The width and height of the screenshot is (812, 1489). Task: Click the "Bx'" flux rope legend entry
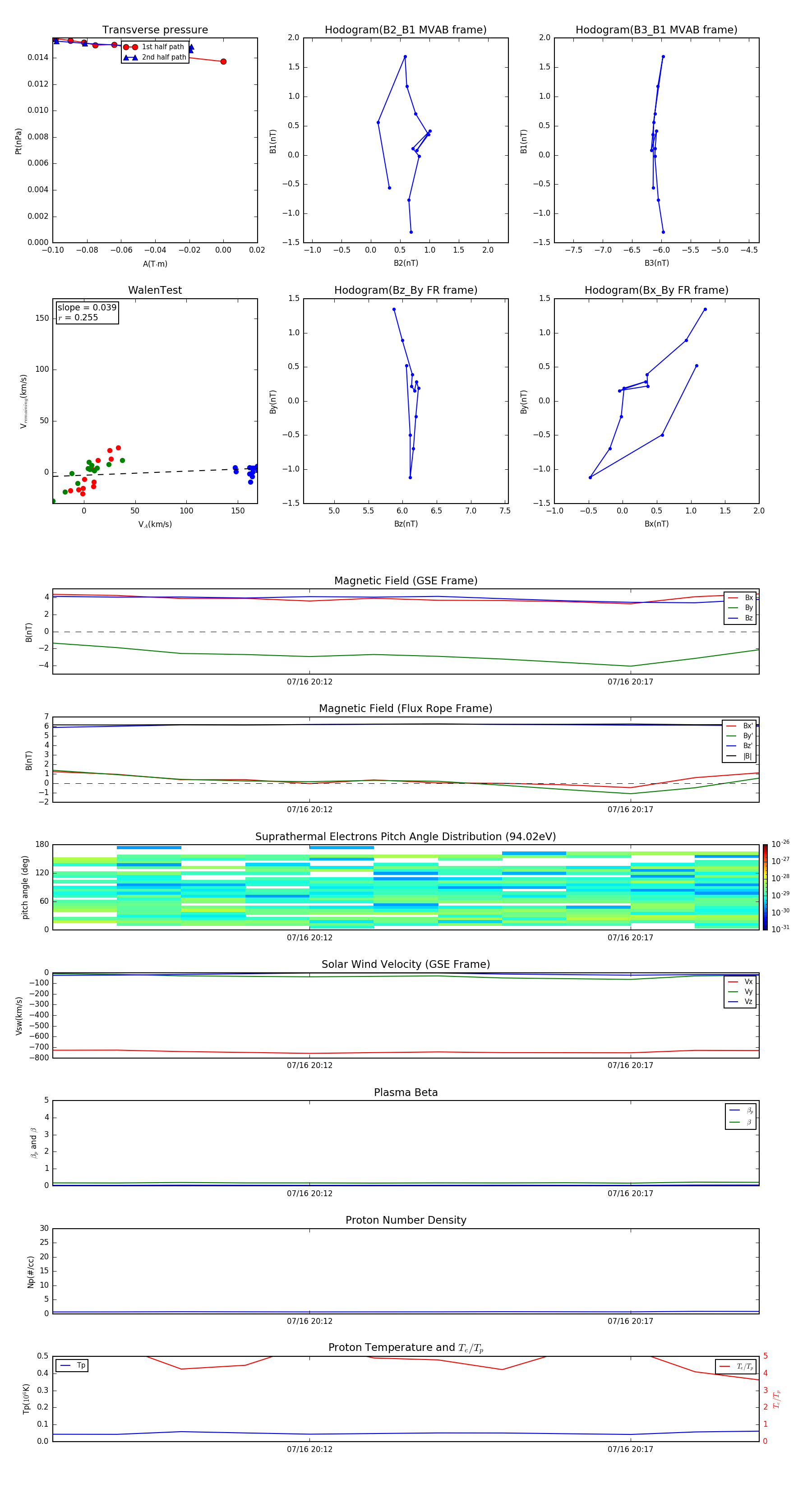739,726
